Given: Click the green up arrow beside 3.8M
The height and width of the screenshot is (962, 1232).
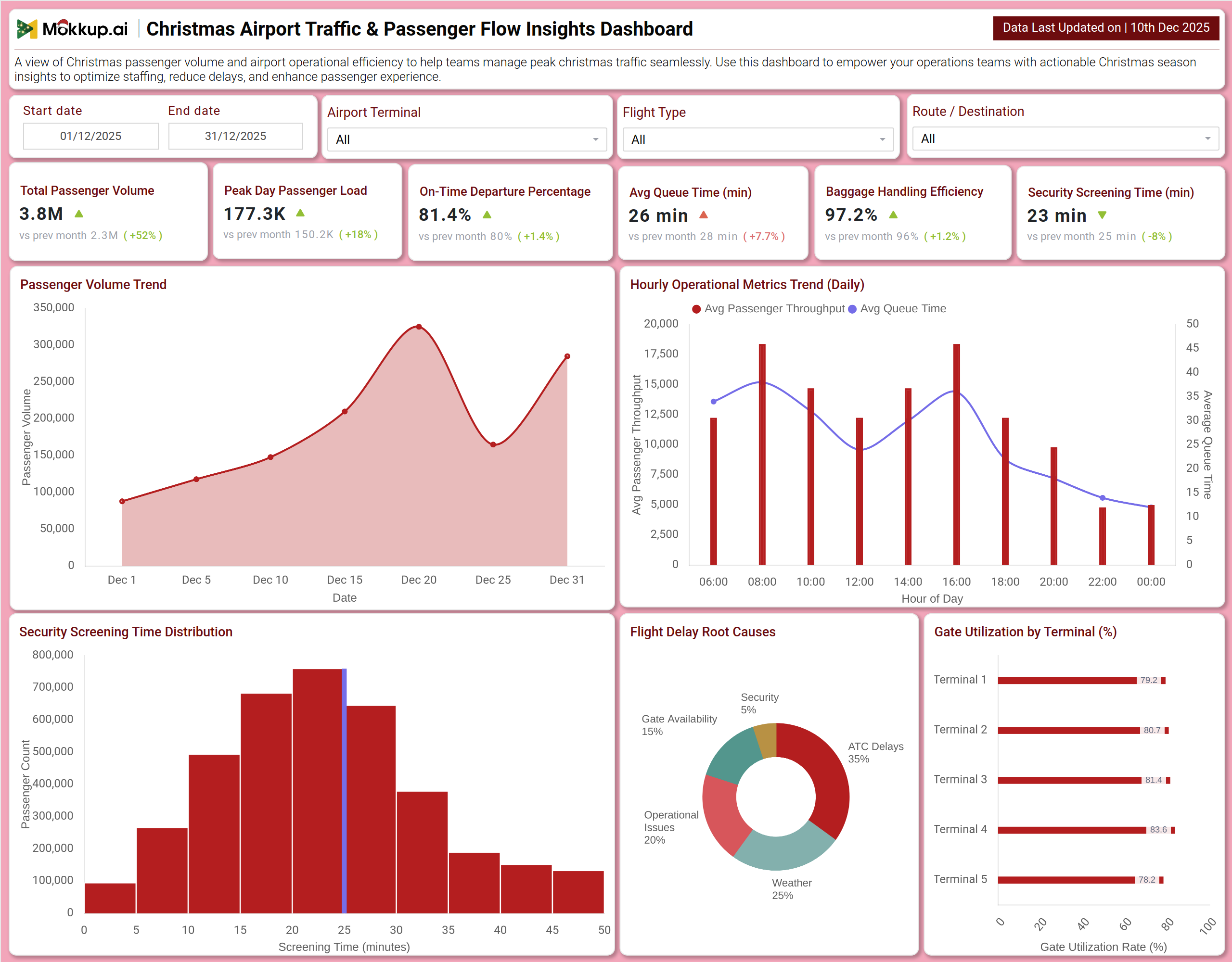Looking at the screenshot, I should coord(79,214).
